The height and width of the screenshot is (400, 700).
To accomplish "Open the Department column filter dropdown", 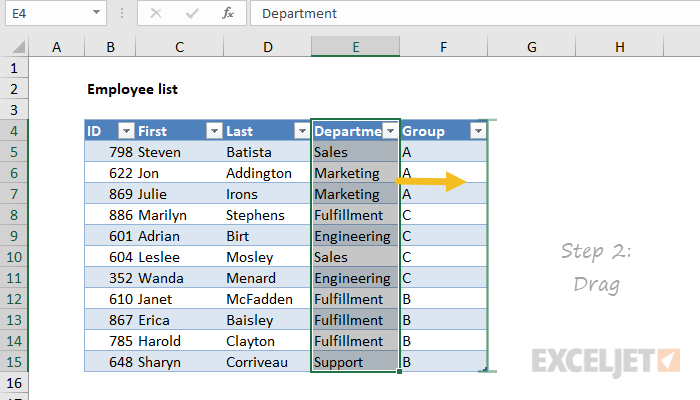I will tap(390, 131).
